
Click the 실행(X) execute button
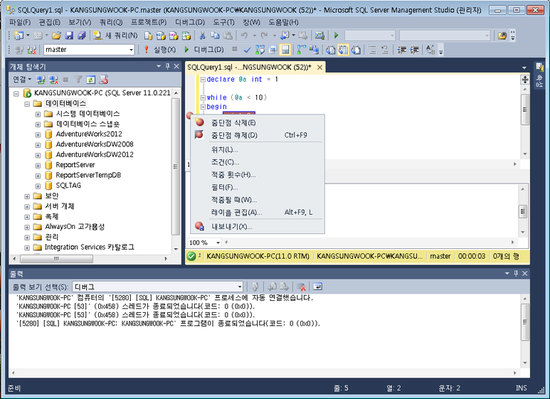[x=160, y=50]
